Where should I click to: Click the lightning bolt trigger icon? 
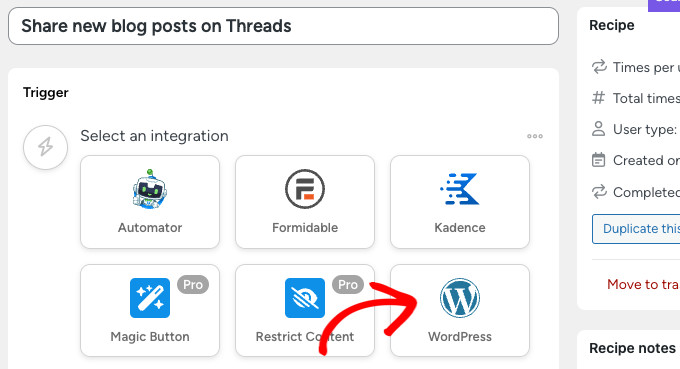click(46, 147)
